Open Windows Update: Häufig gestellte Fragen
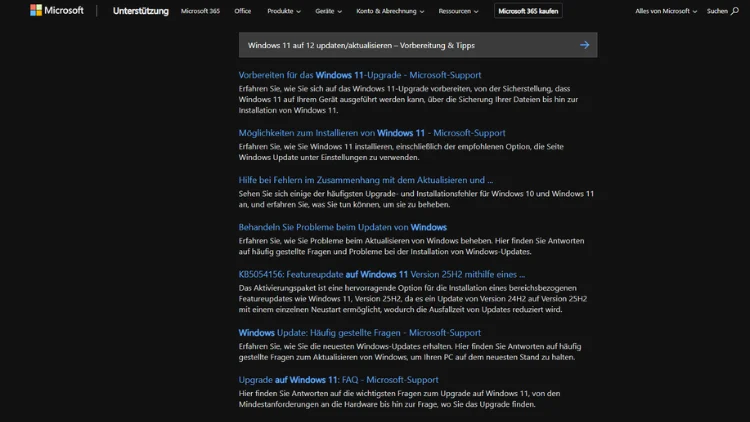 tap(360, 333)
